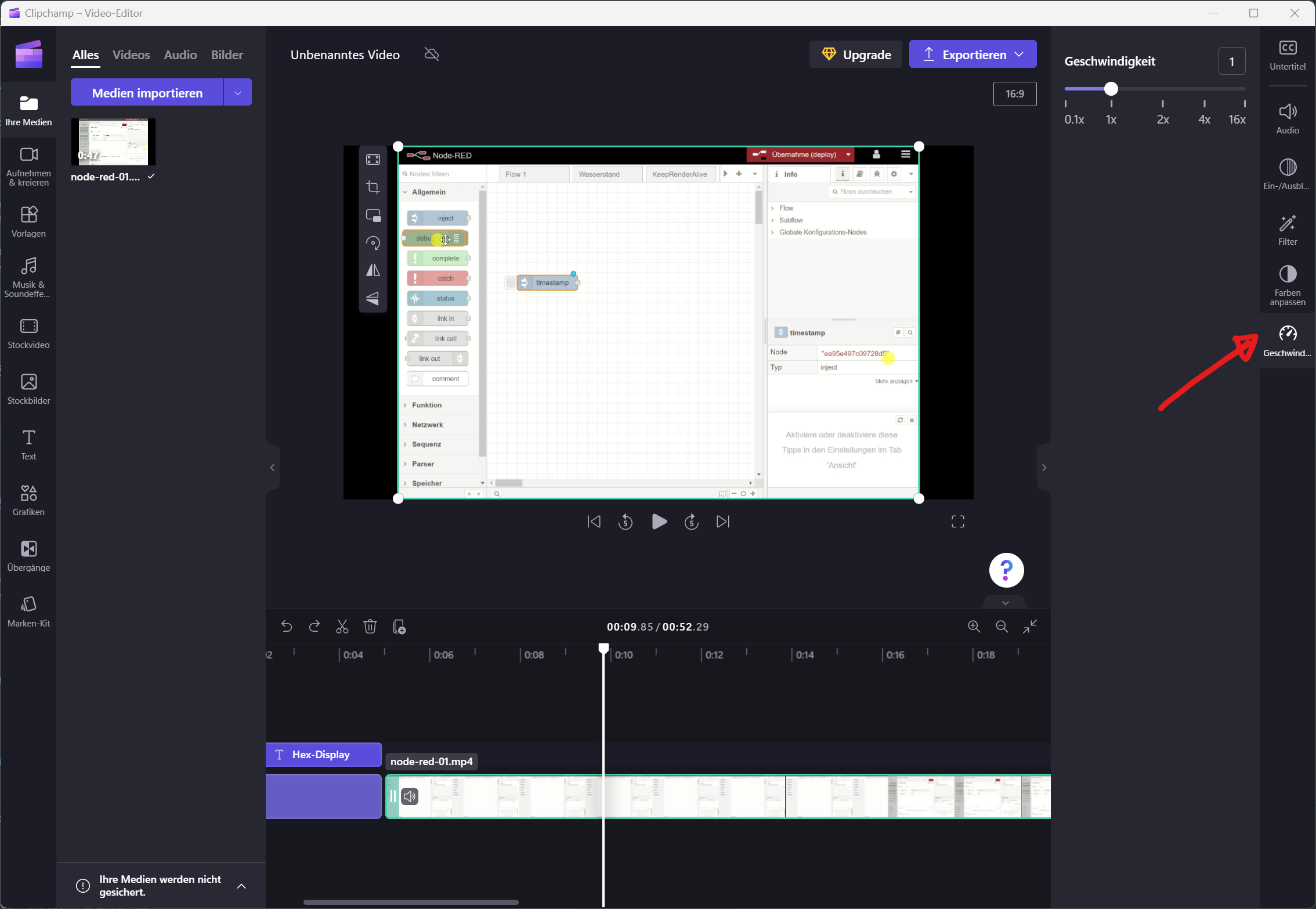Click the speed value input field
Viewport: 1316px width, 909px height.
[x=1231, y=61]
